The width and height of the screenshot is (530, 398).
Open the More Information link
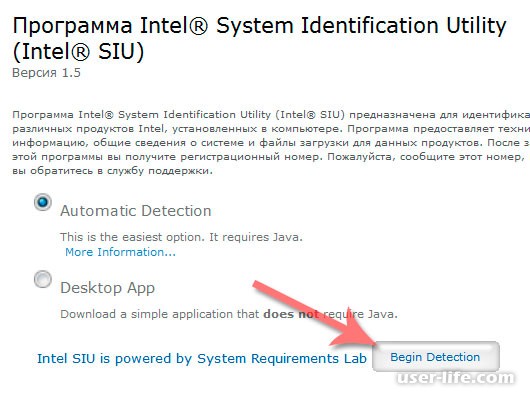pos(120,252)
